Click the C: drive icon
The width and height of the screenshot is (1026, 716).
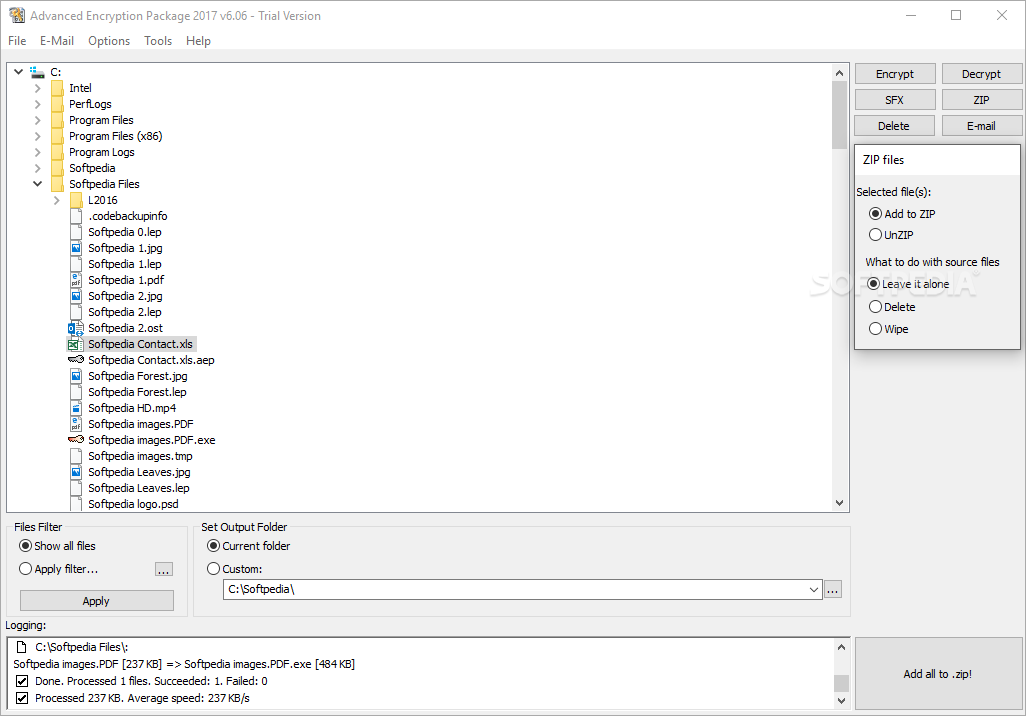point(37,72)
